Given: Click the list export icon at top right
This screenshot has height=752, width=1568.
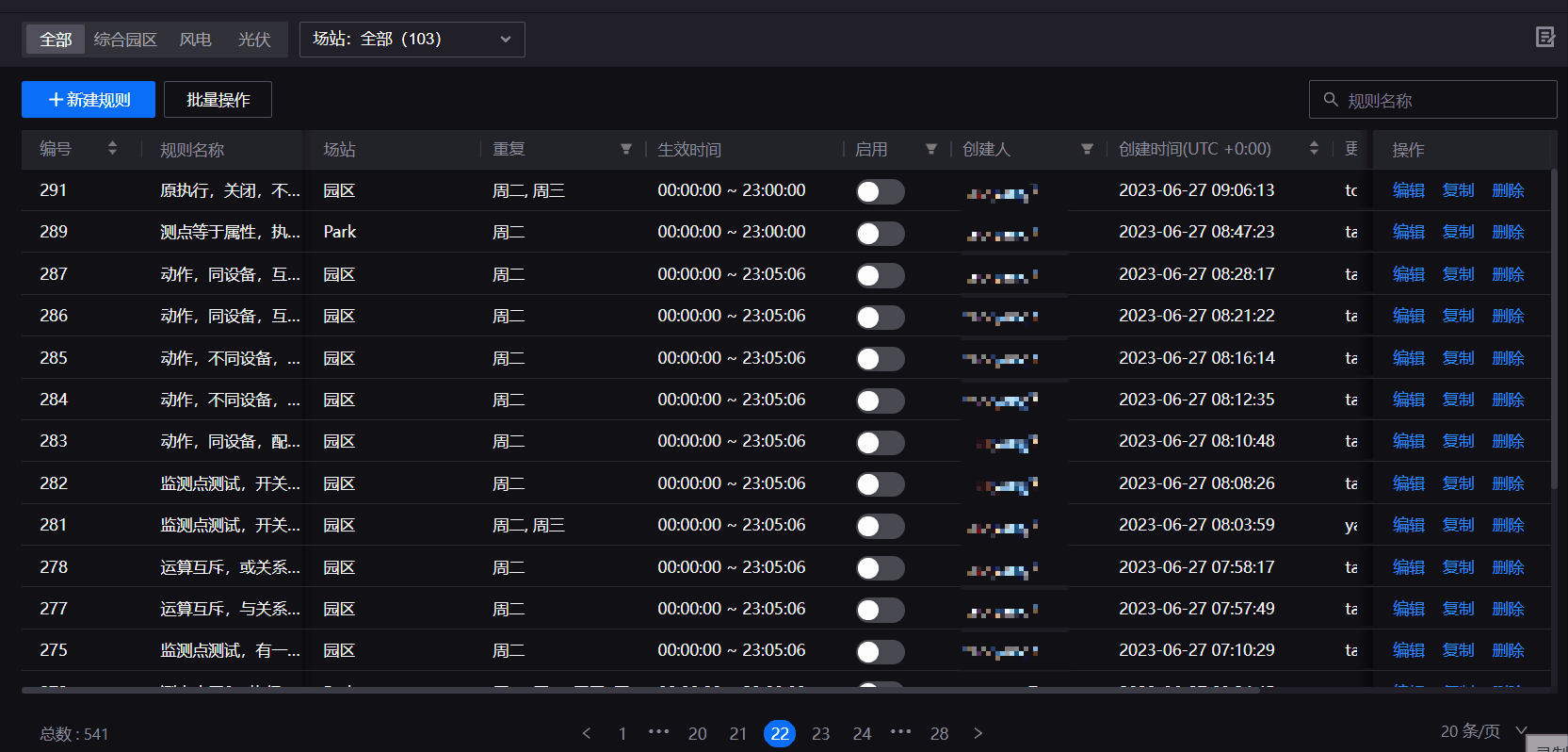Looking at the screenshot, I should [1544, 37].
